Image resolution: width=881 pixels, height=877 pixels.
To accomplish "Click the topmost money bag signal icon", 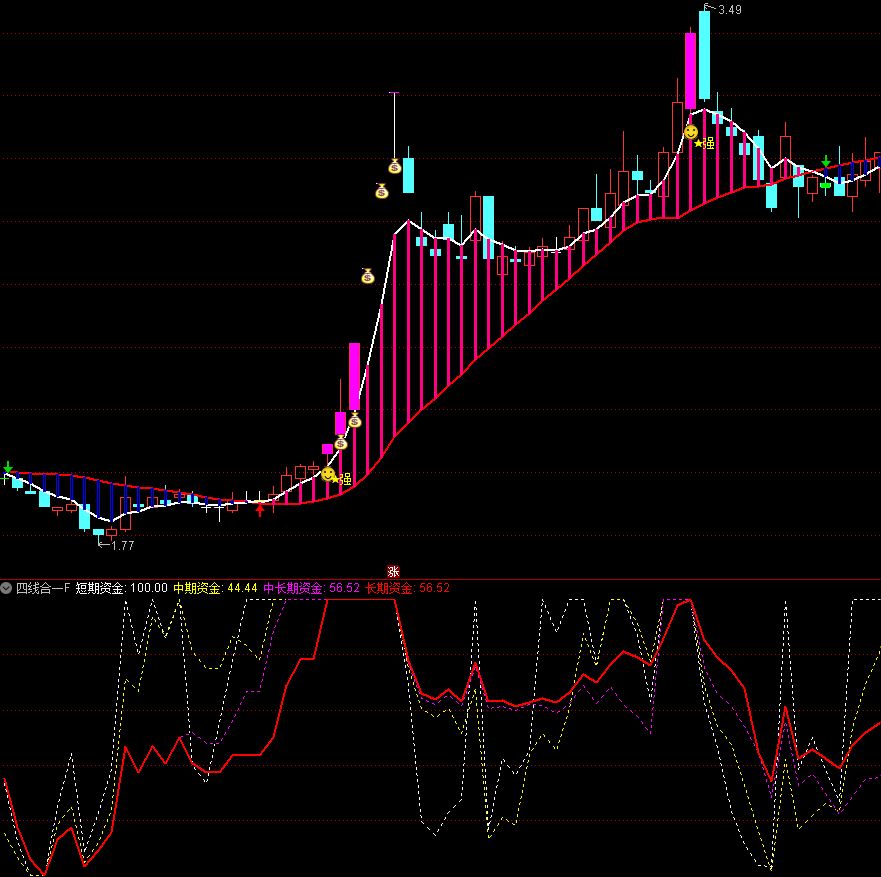I will tap(395, 166).
